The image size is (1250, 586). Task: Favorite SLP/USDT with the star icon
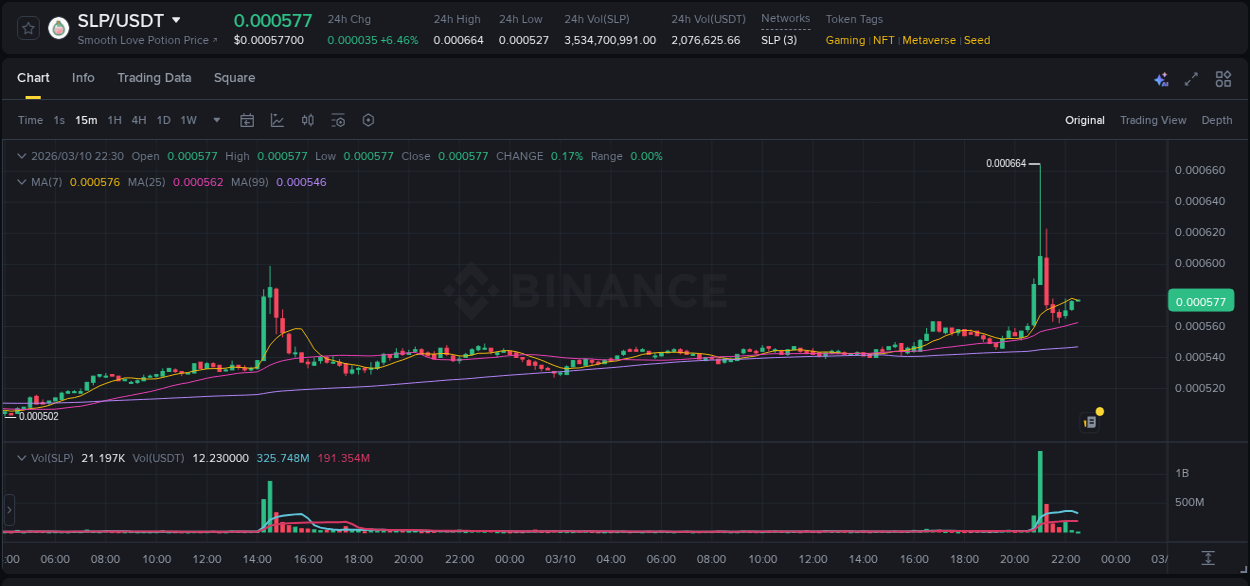27,27
